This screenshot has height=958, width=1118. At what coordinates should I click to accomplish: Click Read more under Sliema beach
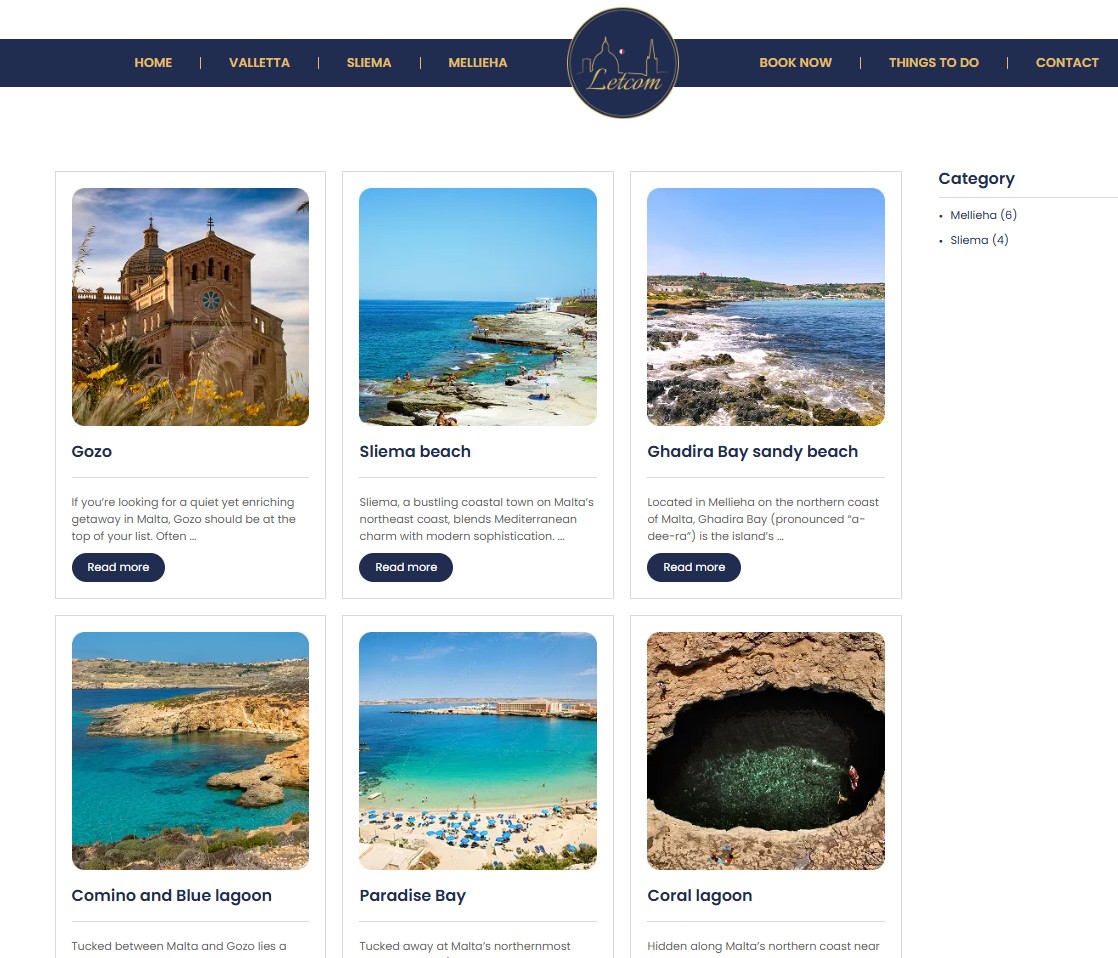tap(406, 567)
